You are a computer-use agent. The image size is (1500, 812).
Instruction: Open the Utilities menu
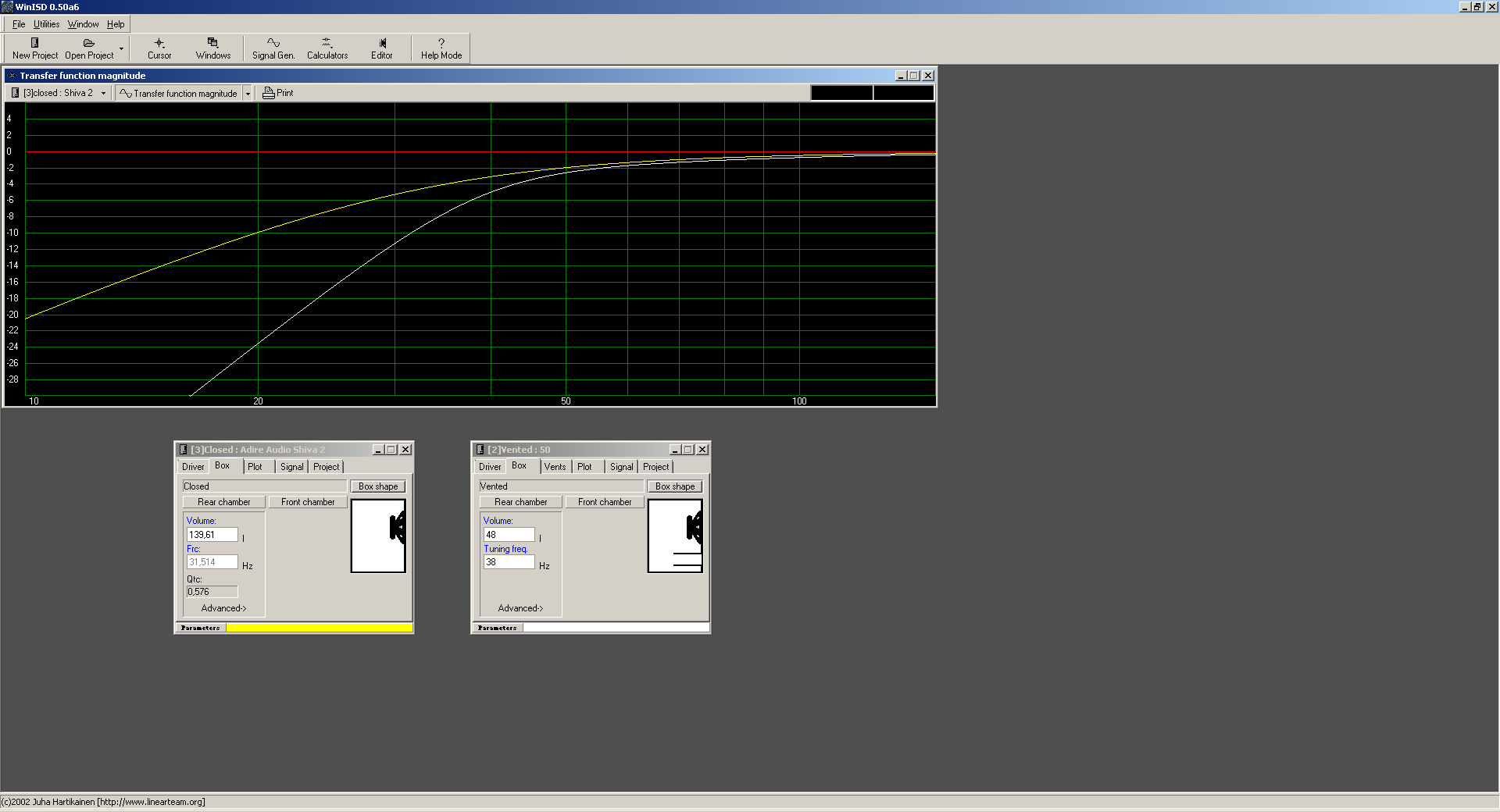tap(46, 24)
